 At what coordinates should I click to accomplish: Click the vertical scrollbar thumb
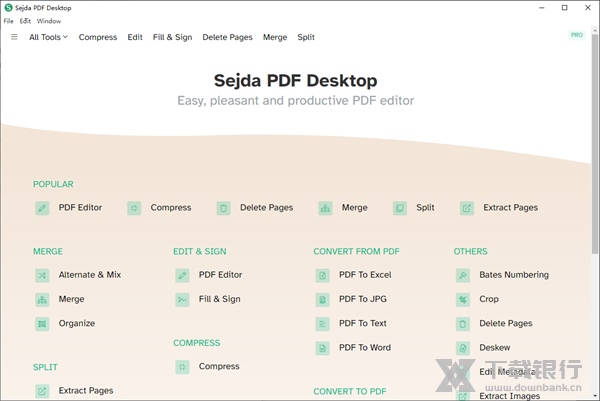pyautogui.click(x=595, y=143)
